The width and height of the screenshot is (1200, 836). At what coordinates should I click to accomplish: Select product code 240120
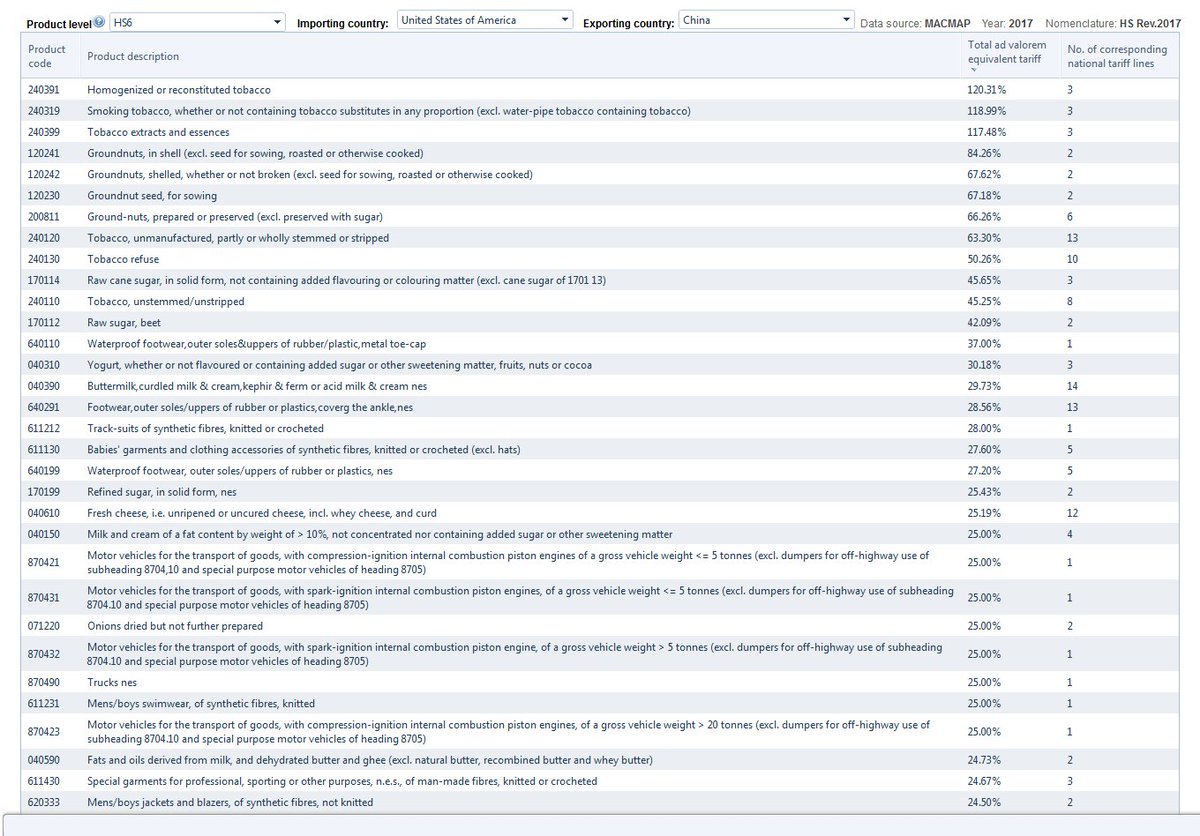pos(44,238)
